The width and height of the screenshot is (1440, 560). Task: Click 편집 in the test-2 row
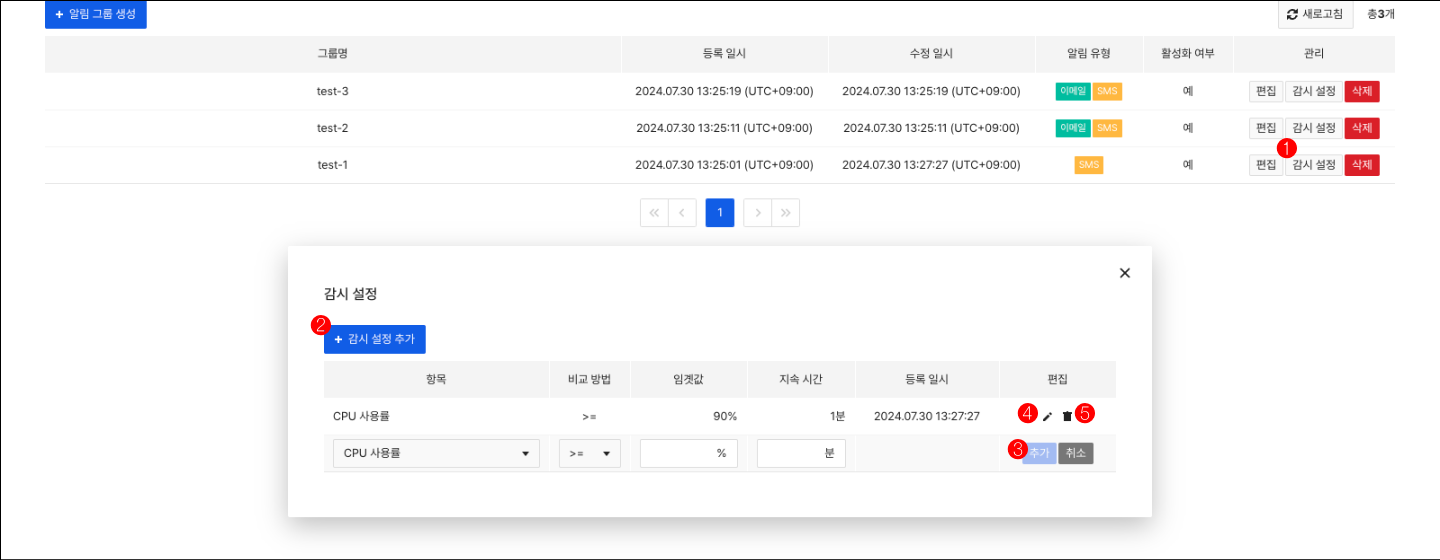pos(1266,128)
